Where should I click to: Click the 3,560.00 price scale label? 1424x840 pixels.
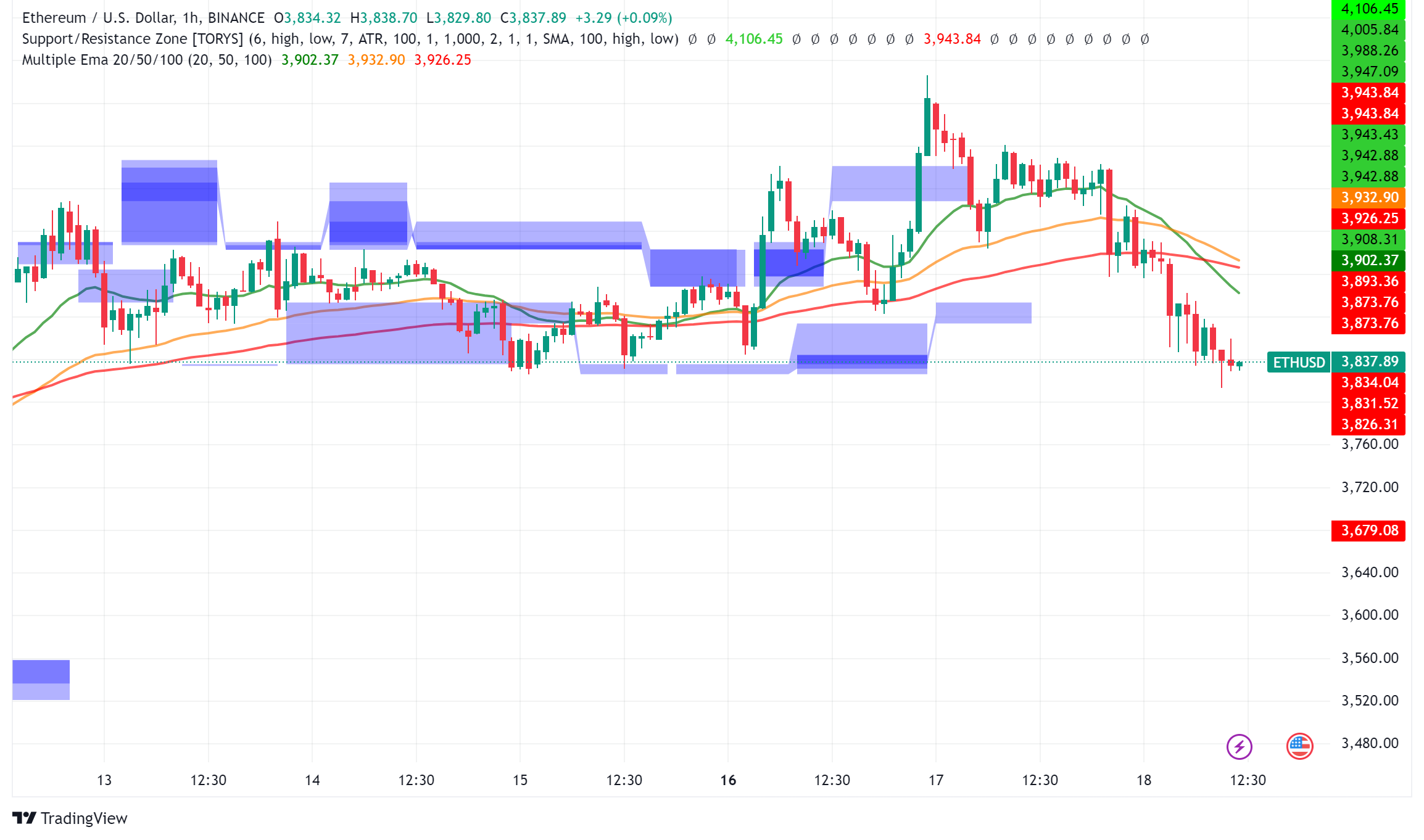pos(1370,658)
